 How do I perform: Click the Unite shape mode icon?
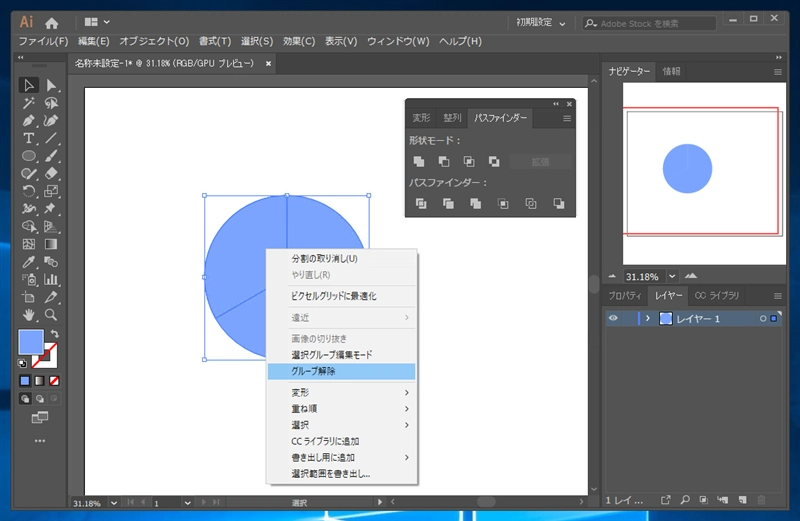click(419, 162)
